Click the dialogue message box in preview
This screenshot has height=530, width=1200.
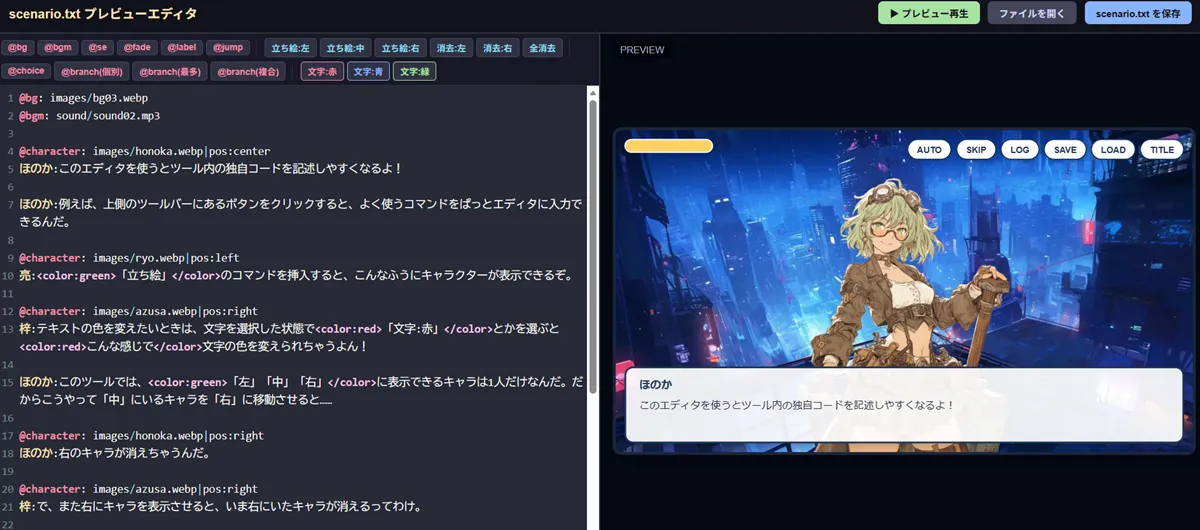904,405
